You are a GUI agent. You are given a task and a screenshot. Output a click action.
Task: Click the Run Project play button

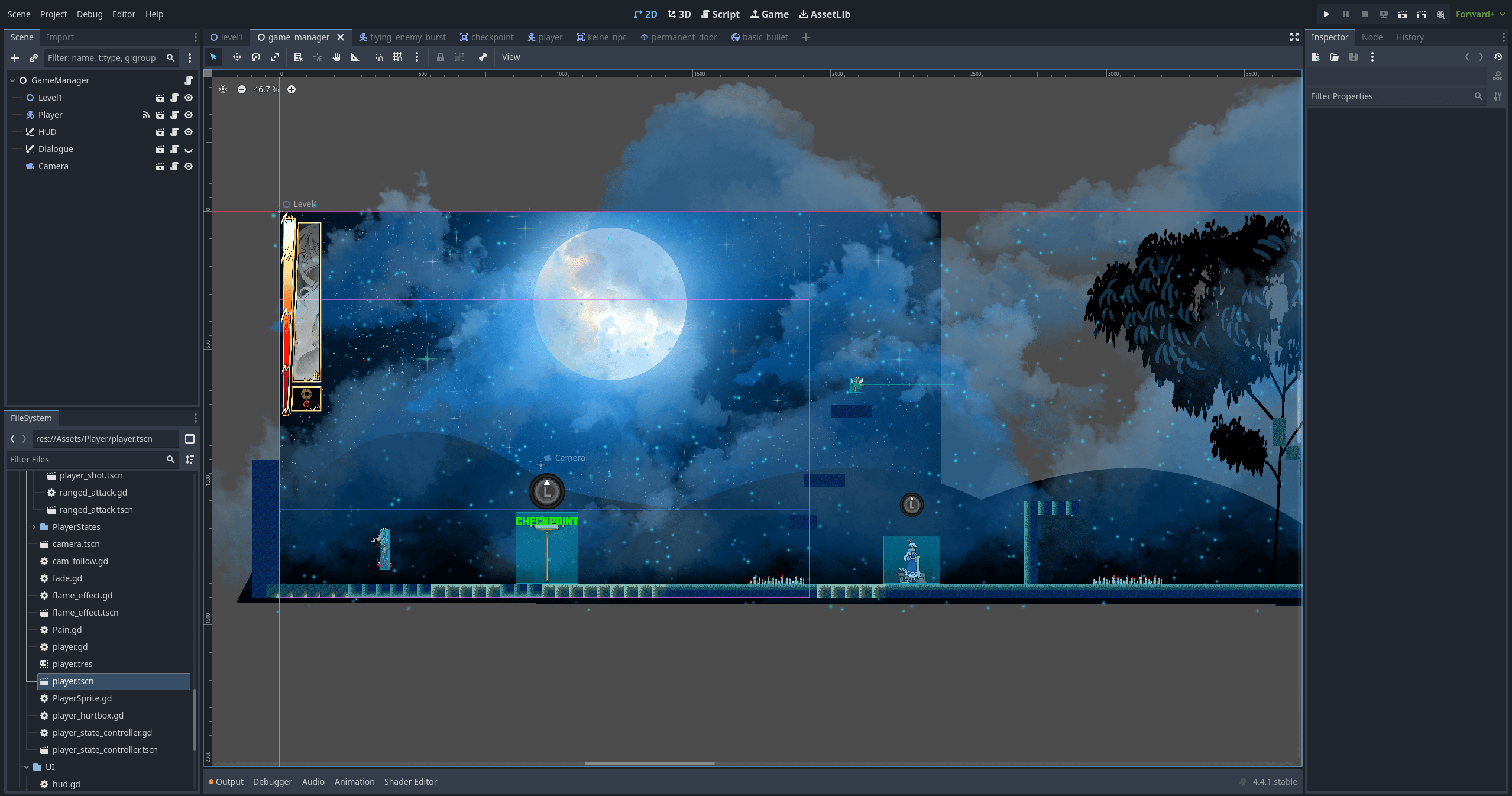pyautogui.click(x=1326, y=14)
